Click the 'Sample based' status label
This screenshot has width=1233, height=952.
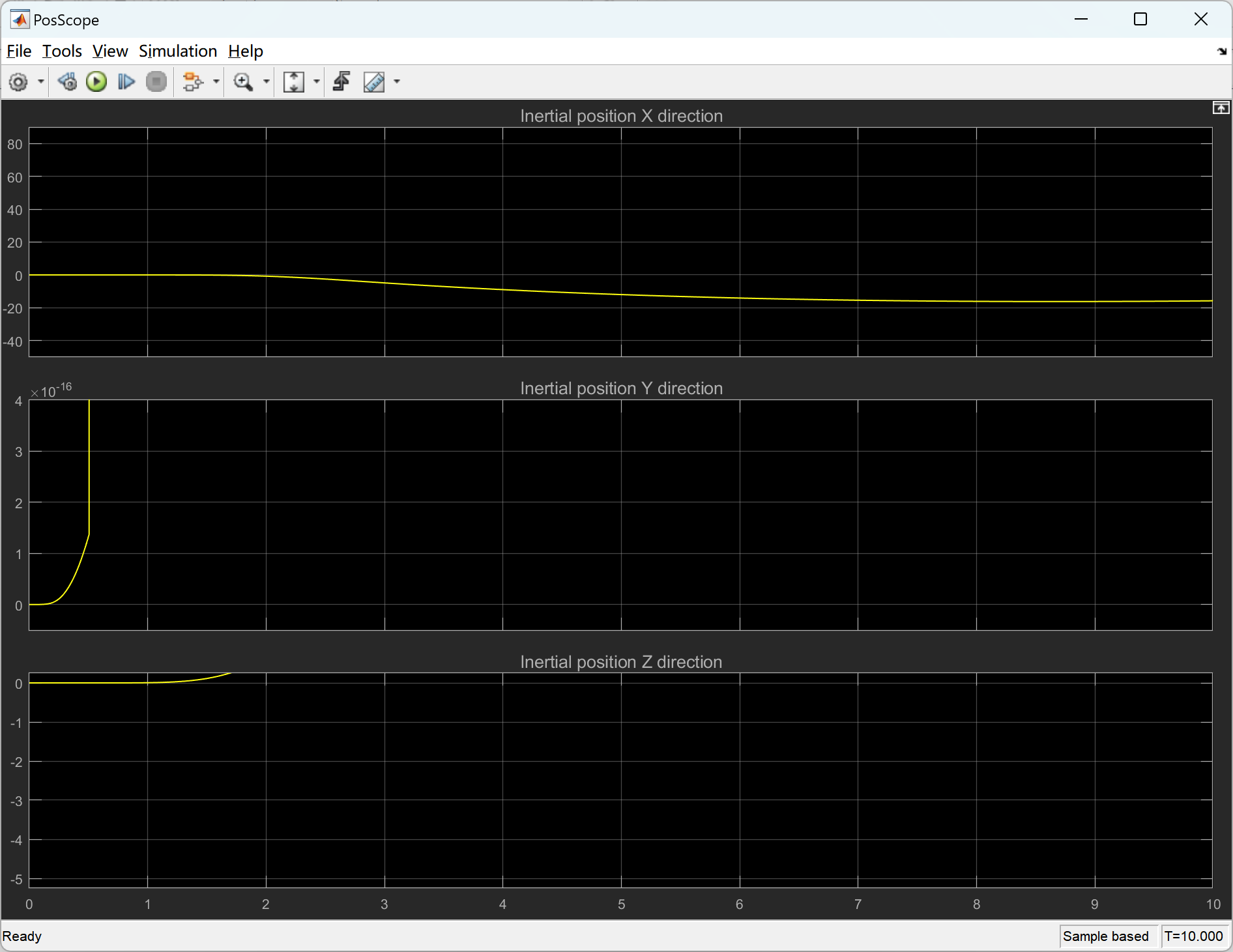(x=1106, y=936)
